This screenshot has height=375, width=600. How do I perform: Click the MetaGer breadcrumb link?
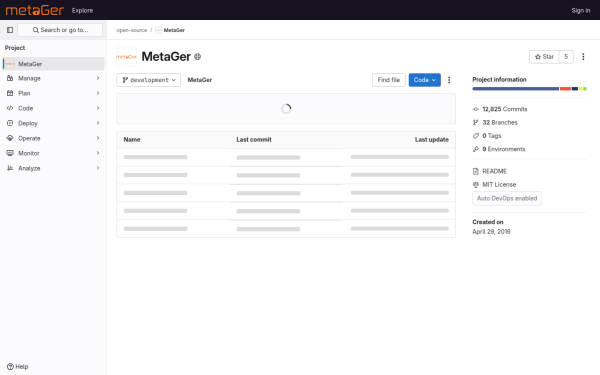(174, 30)
